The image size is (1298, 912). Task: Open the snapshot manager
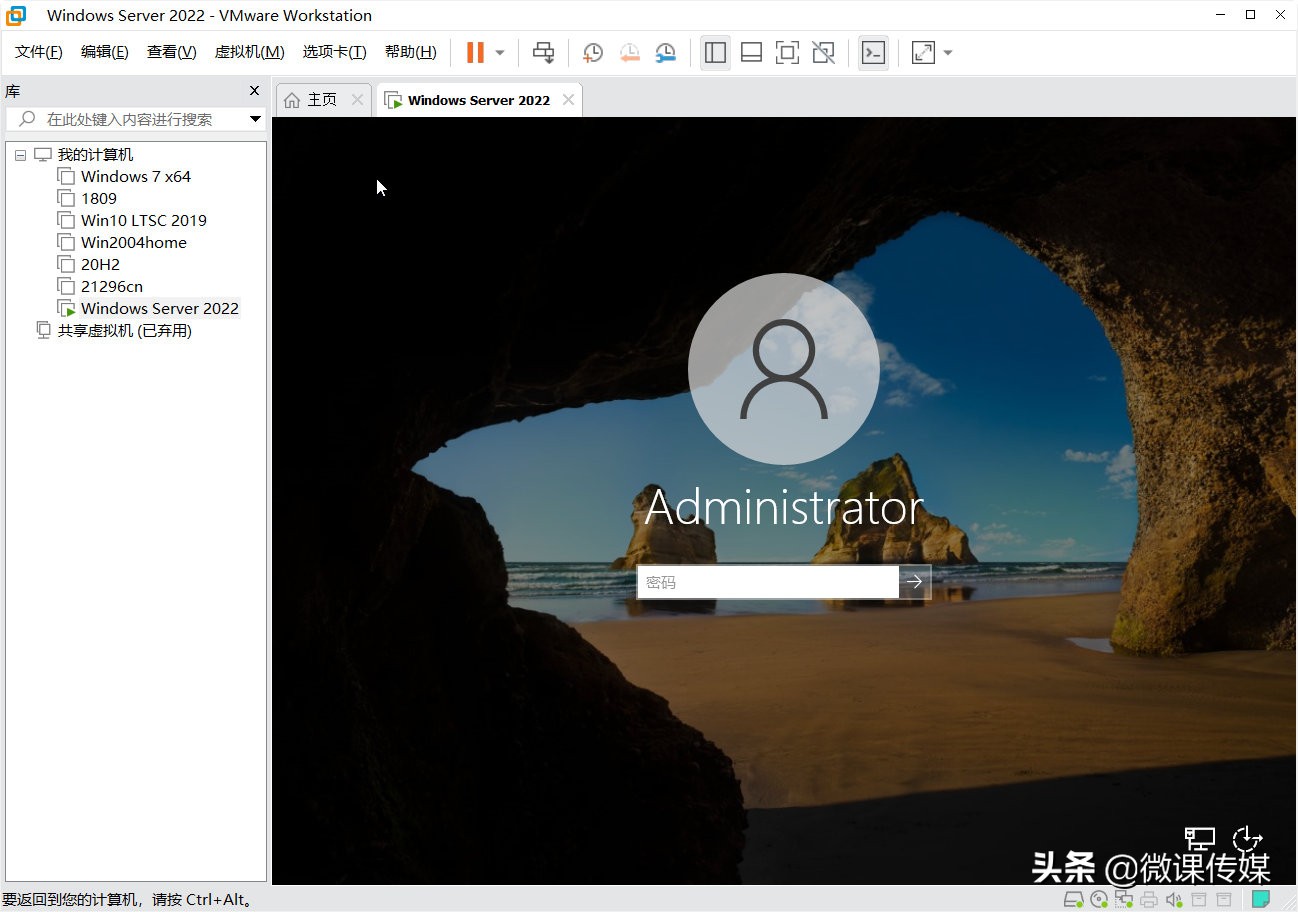(665, 53)
